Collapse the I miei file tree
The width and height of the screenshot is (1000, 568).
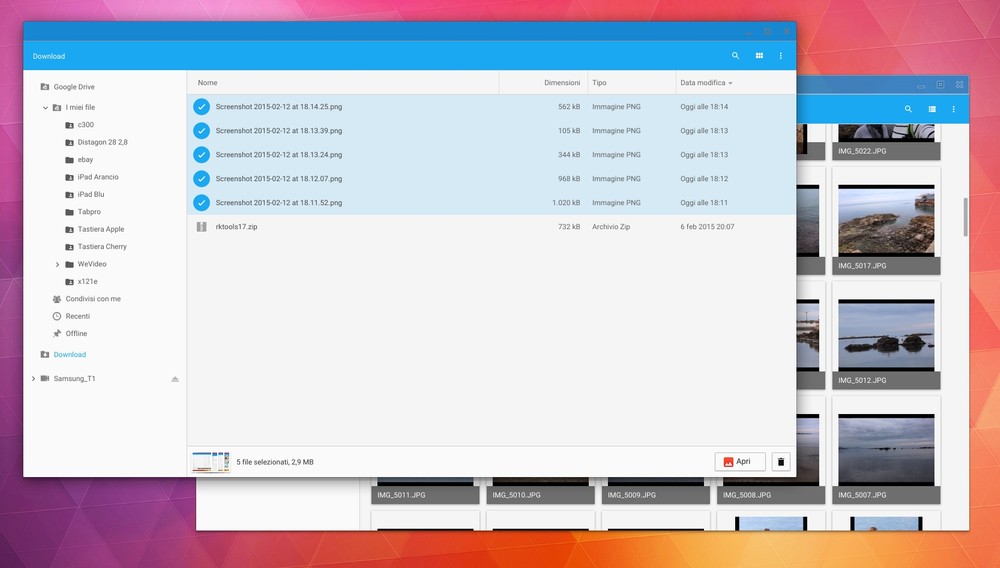click(x=45, y=108)
